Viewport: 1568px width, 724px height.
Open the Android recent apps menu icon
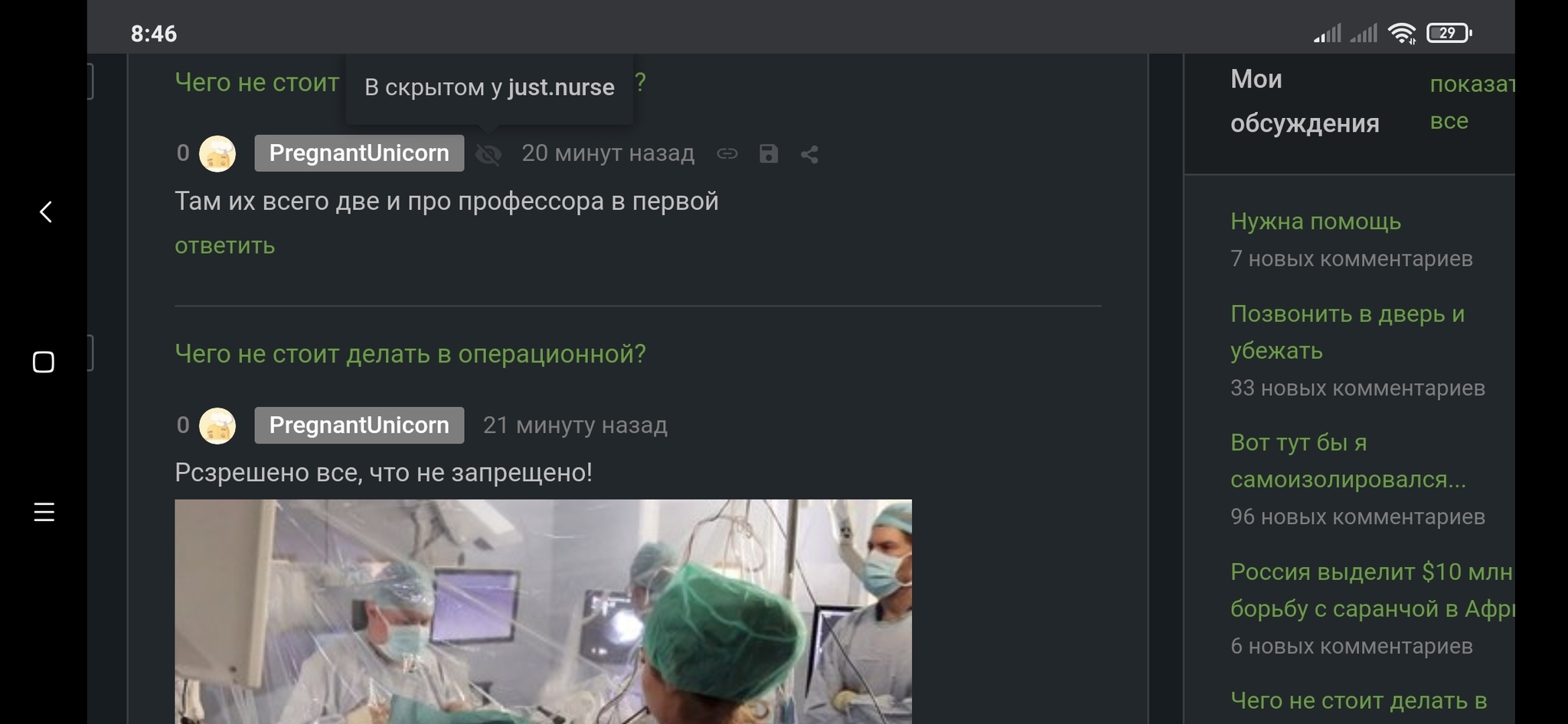click(44, 512)
